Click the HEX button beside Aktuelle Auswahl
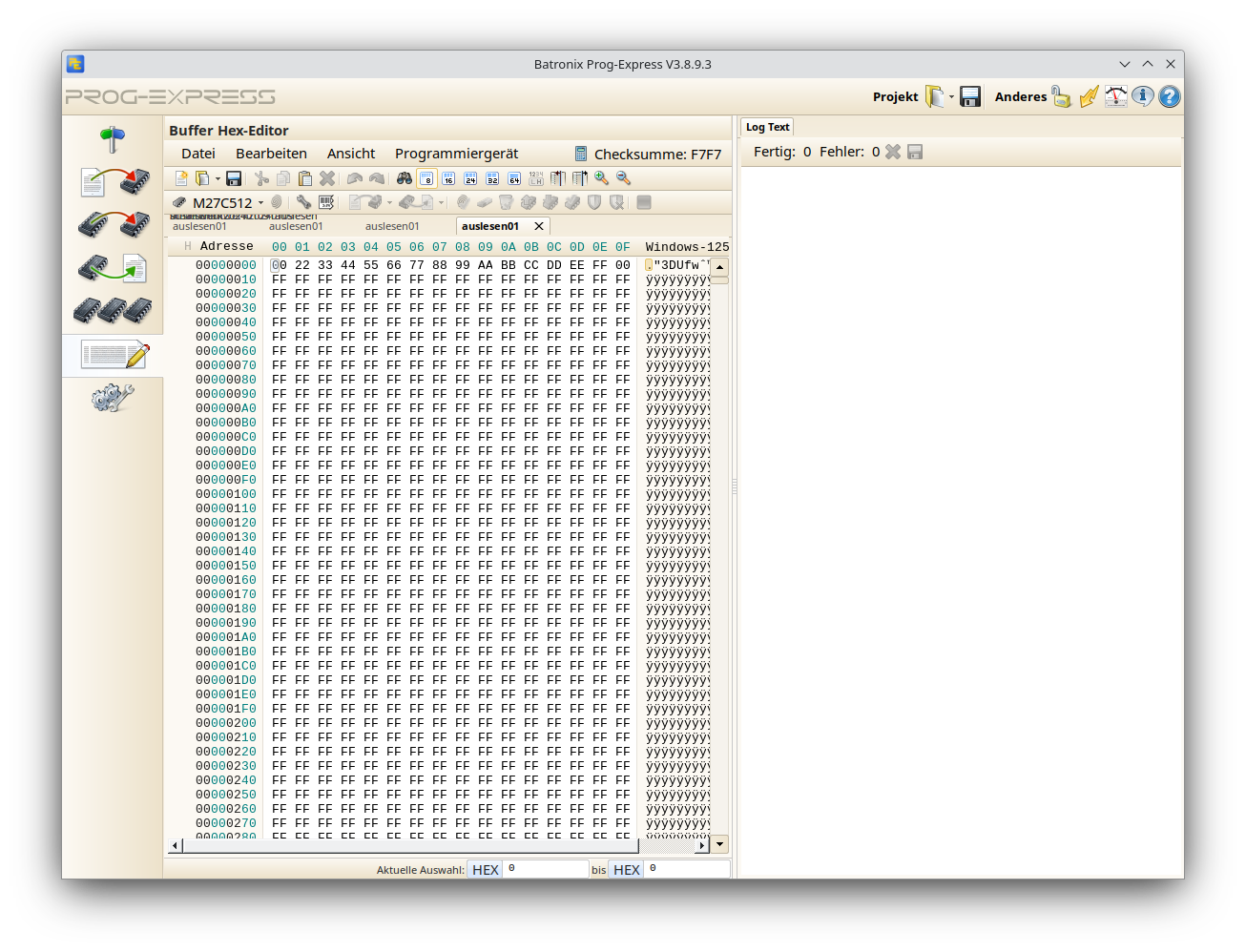 click(x=485, y=869)
